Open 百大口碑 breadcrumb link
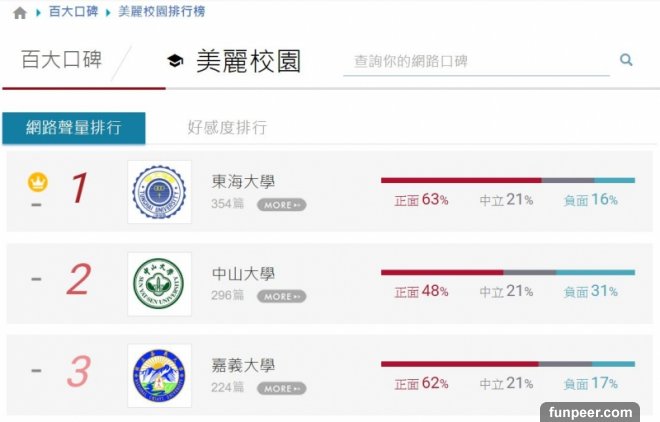 (x=73, y=13)
